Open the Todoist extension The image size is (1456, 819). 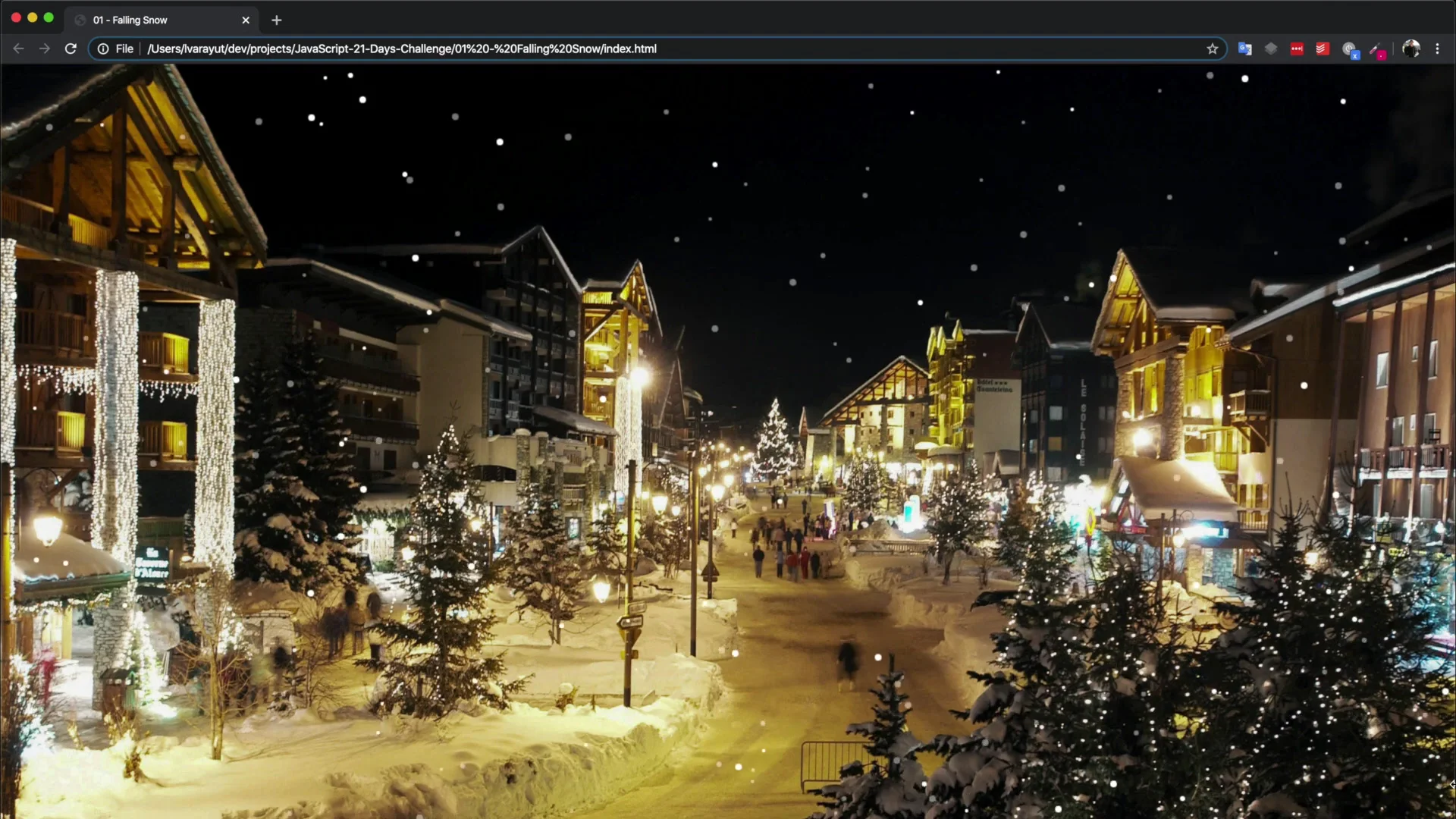pos(1323,49)
